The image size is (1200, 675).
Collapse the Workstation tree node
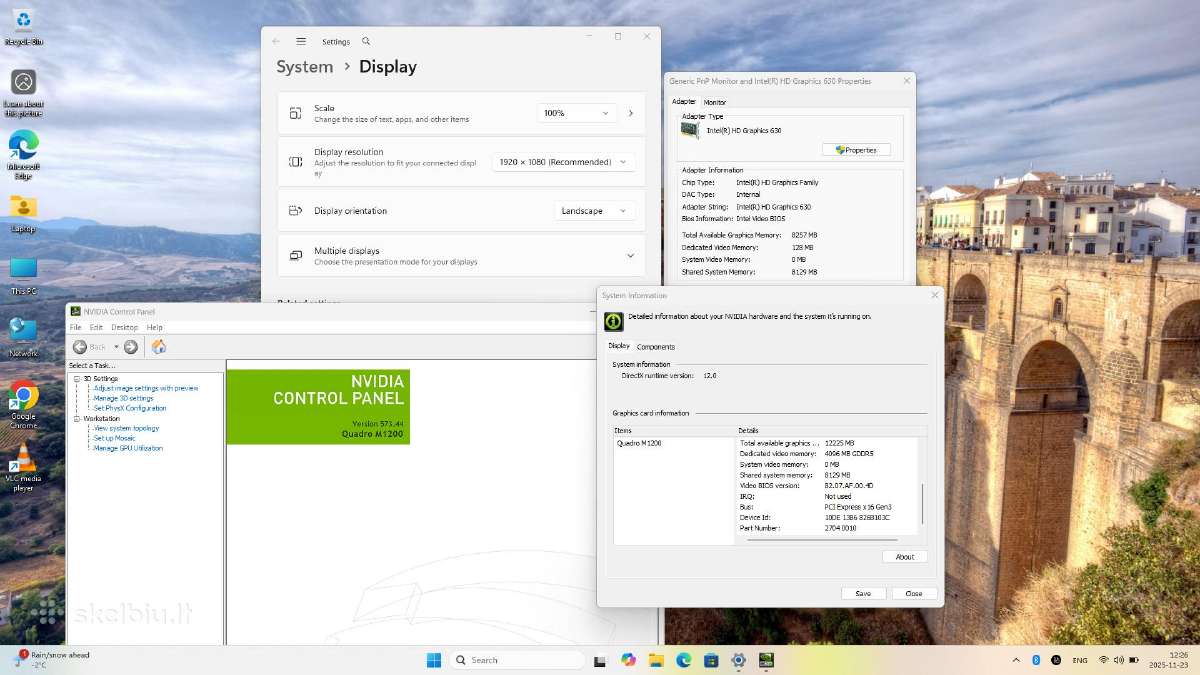[x=78, y=419]
